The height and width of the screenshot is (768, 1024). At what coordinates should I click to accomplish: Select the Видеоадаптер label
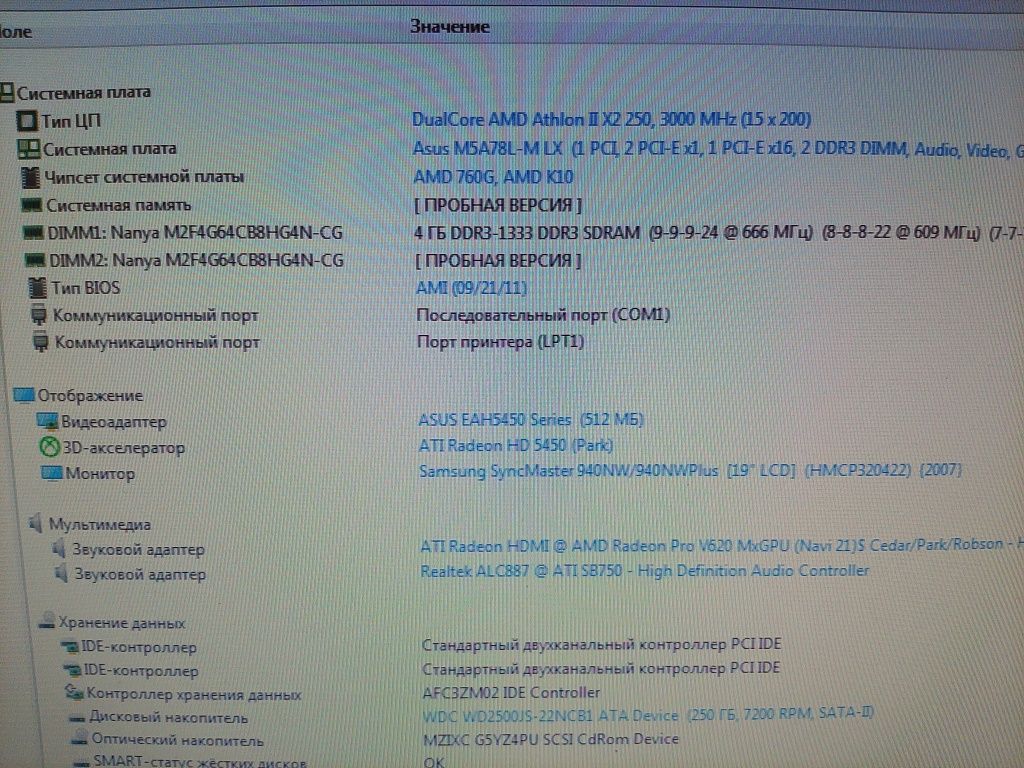(x=114, y=422)
